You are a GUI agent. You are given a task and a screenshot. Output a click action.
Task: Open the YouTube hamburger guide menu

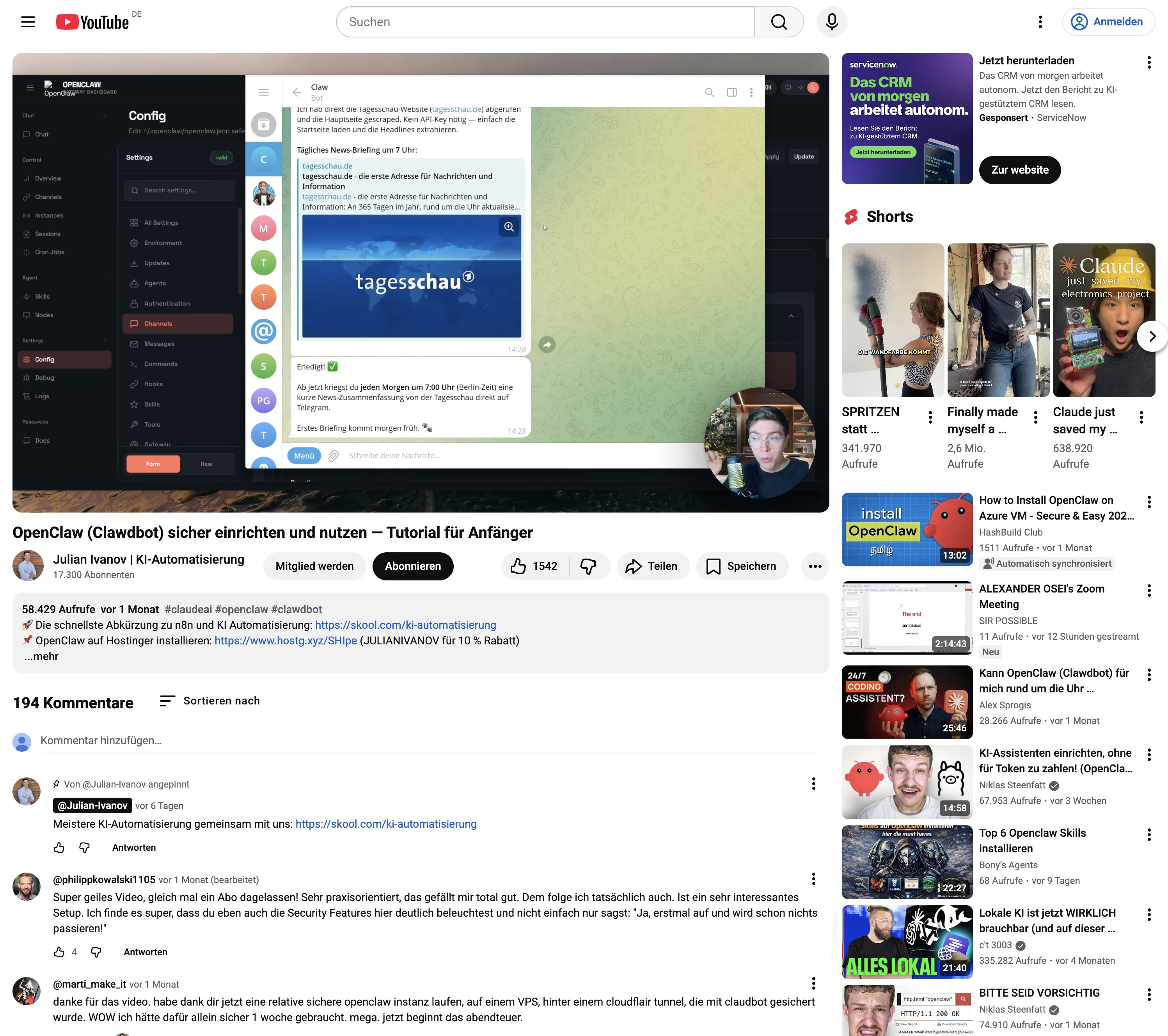pos(28,22)
